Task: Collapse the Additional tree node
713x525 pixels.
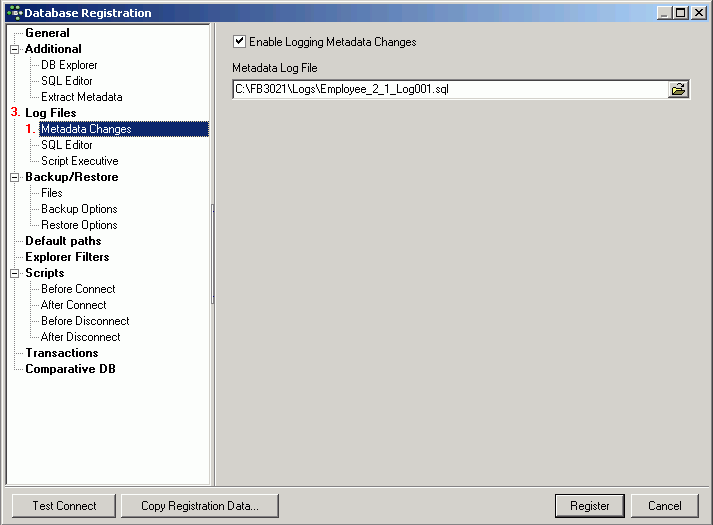Action: (15, 49)
